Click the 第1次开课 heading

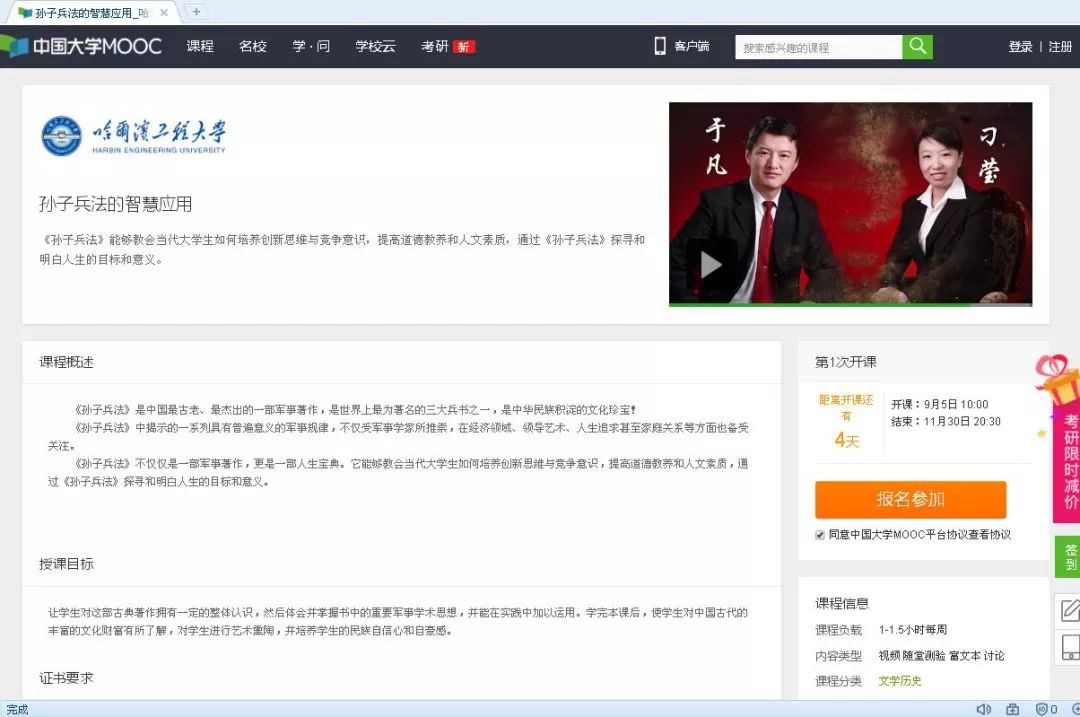pos(845,362)
